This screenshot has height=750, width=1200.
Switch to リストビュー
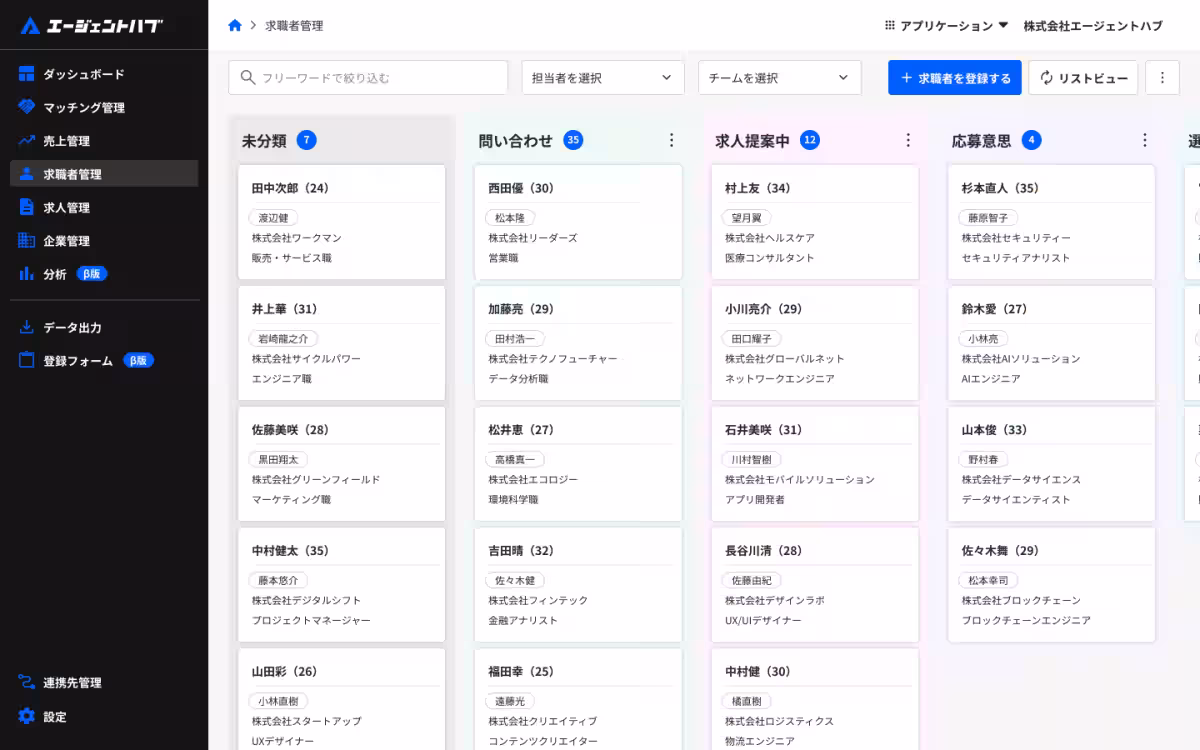pos(1083,77)
